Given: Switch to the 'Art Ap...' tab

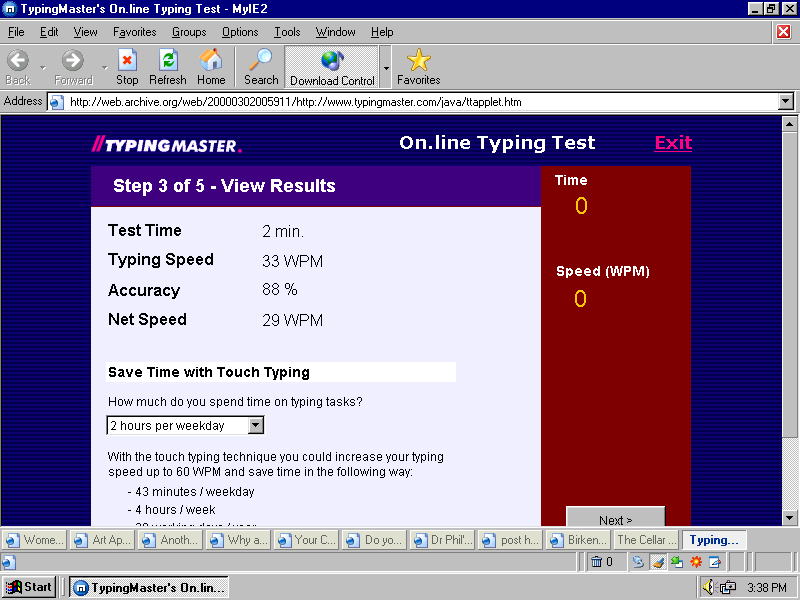Looking at the screenshot, I should (x=103, y=540).
